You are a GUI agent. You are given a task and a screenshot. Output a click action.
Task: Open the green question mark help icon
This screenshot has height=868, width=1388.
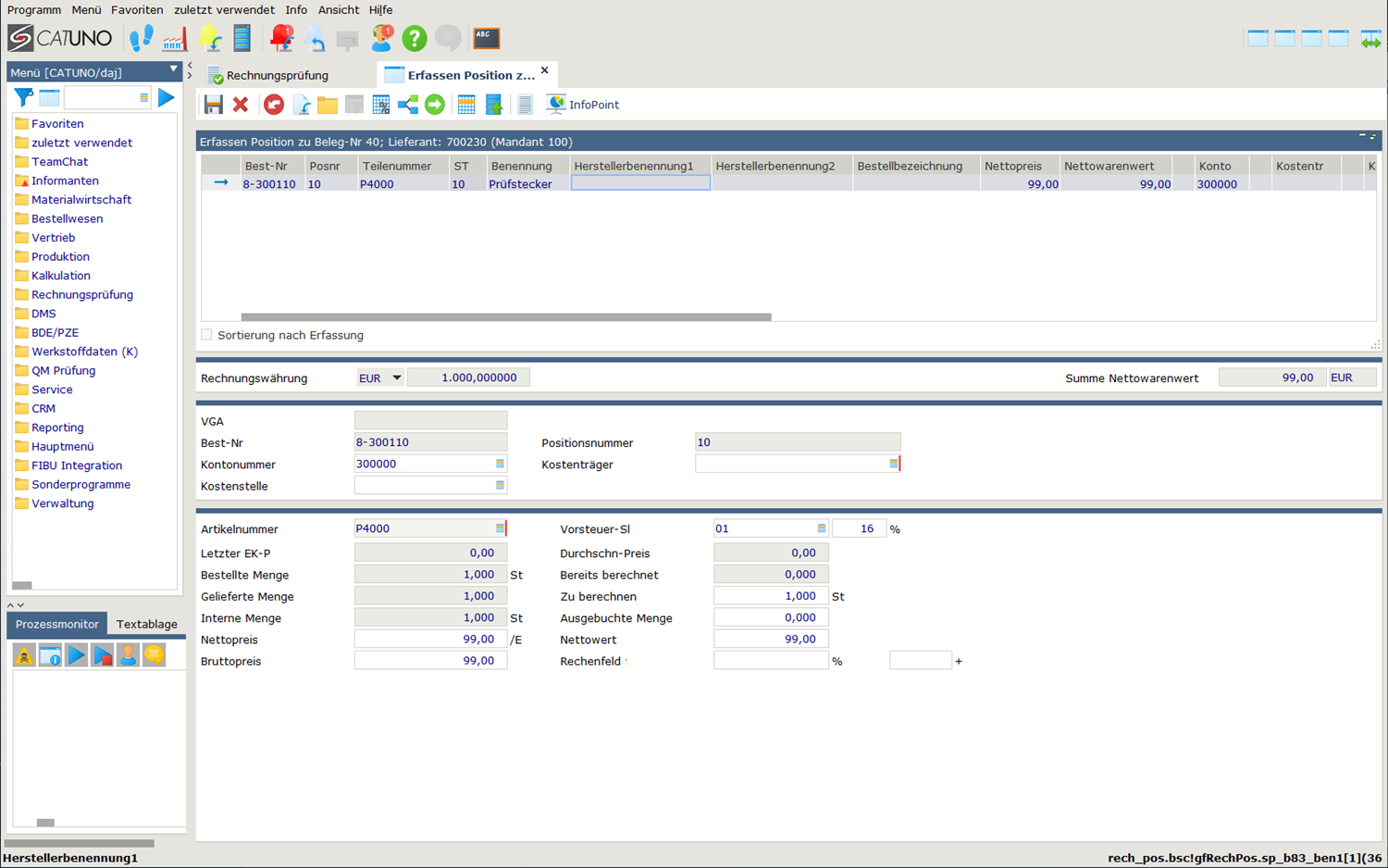coord(414,38)
